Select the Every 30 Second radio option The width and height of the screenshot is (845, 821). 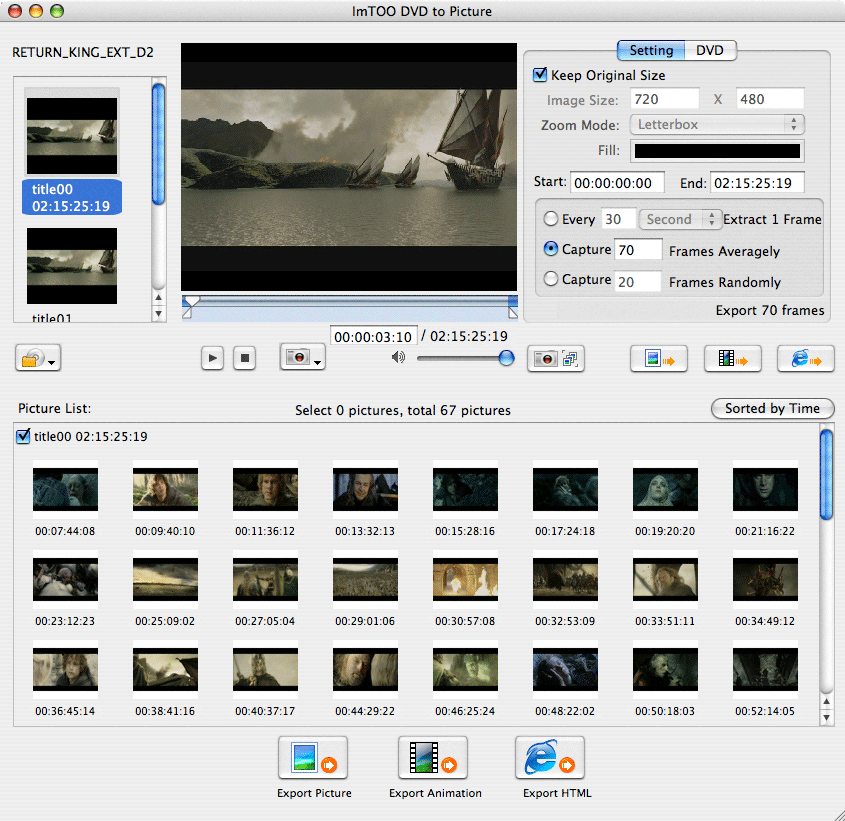click(x=551, y=219)
